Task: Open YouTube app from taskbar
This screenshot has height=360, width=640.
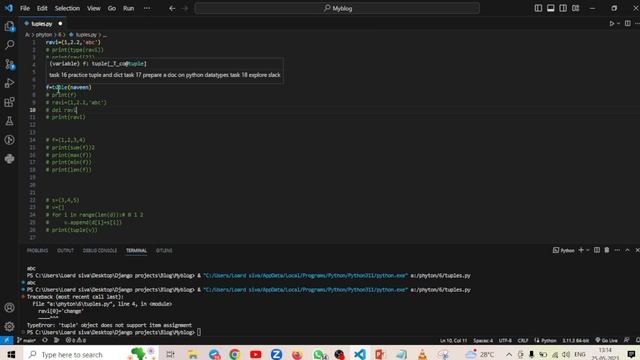Action: tap(256, 354)
